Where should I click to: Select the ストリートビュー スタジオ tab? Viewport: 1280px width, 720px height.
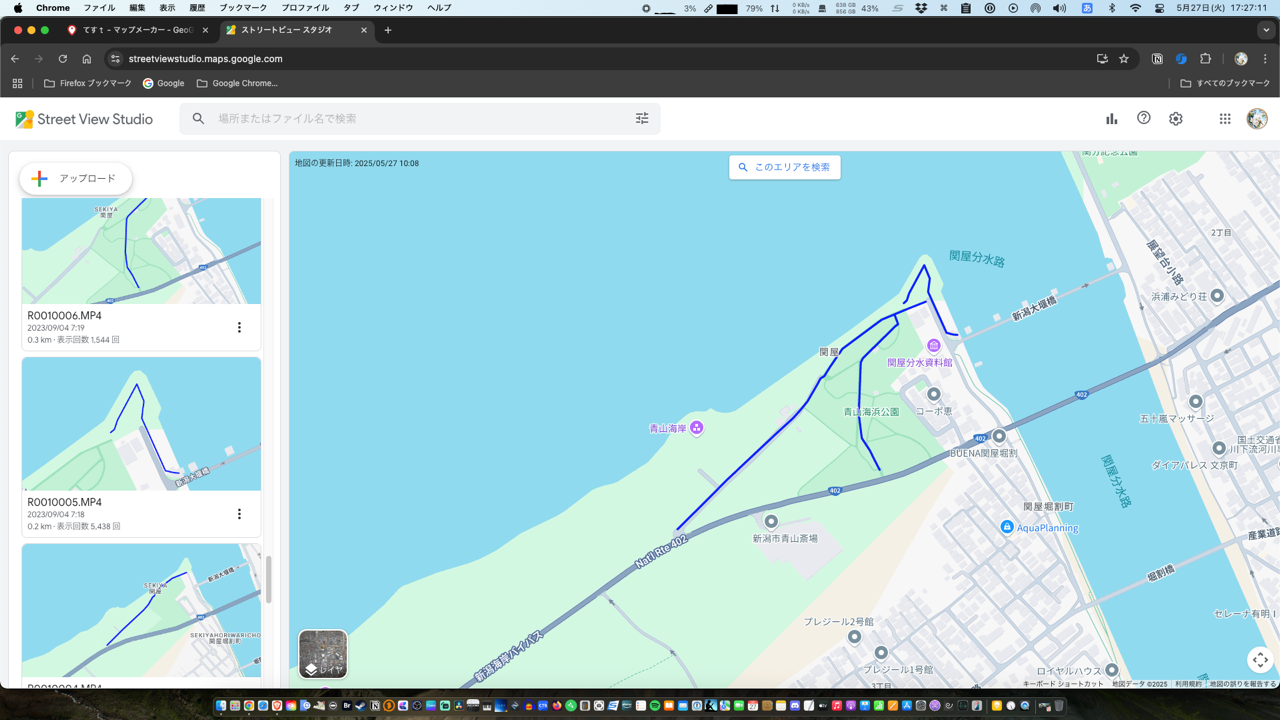tap(296, 30)
